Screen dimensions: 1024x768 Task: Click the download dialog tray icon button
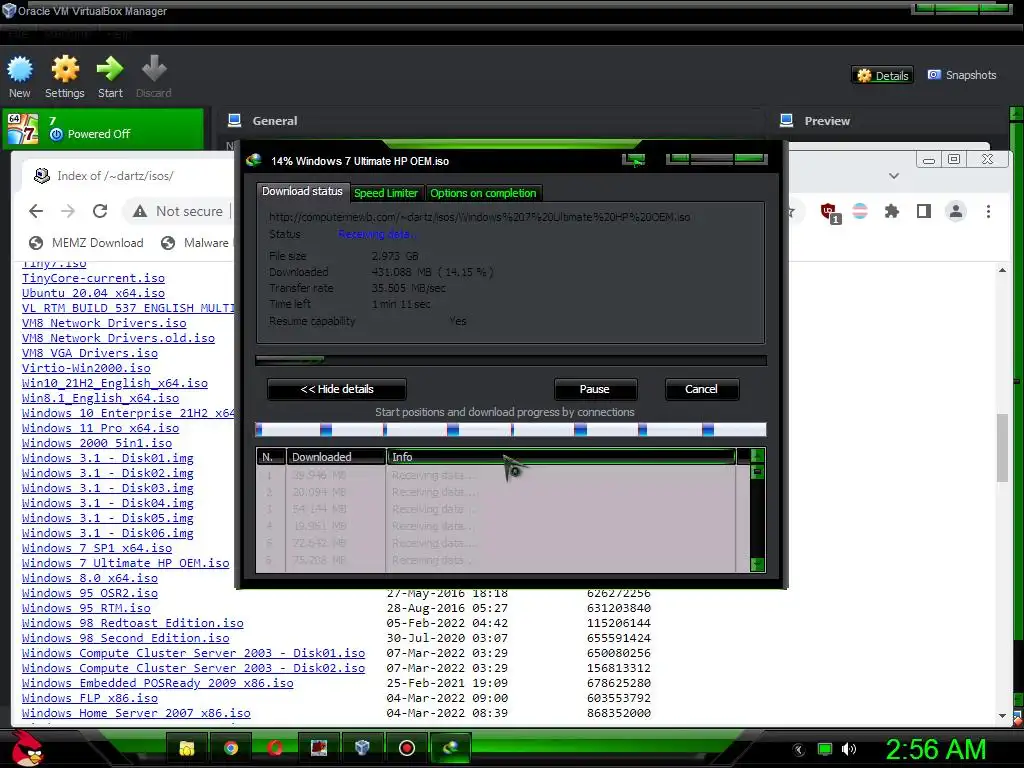633,159
